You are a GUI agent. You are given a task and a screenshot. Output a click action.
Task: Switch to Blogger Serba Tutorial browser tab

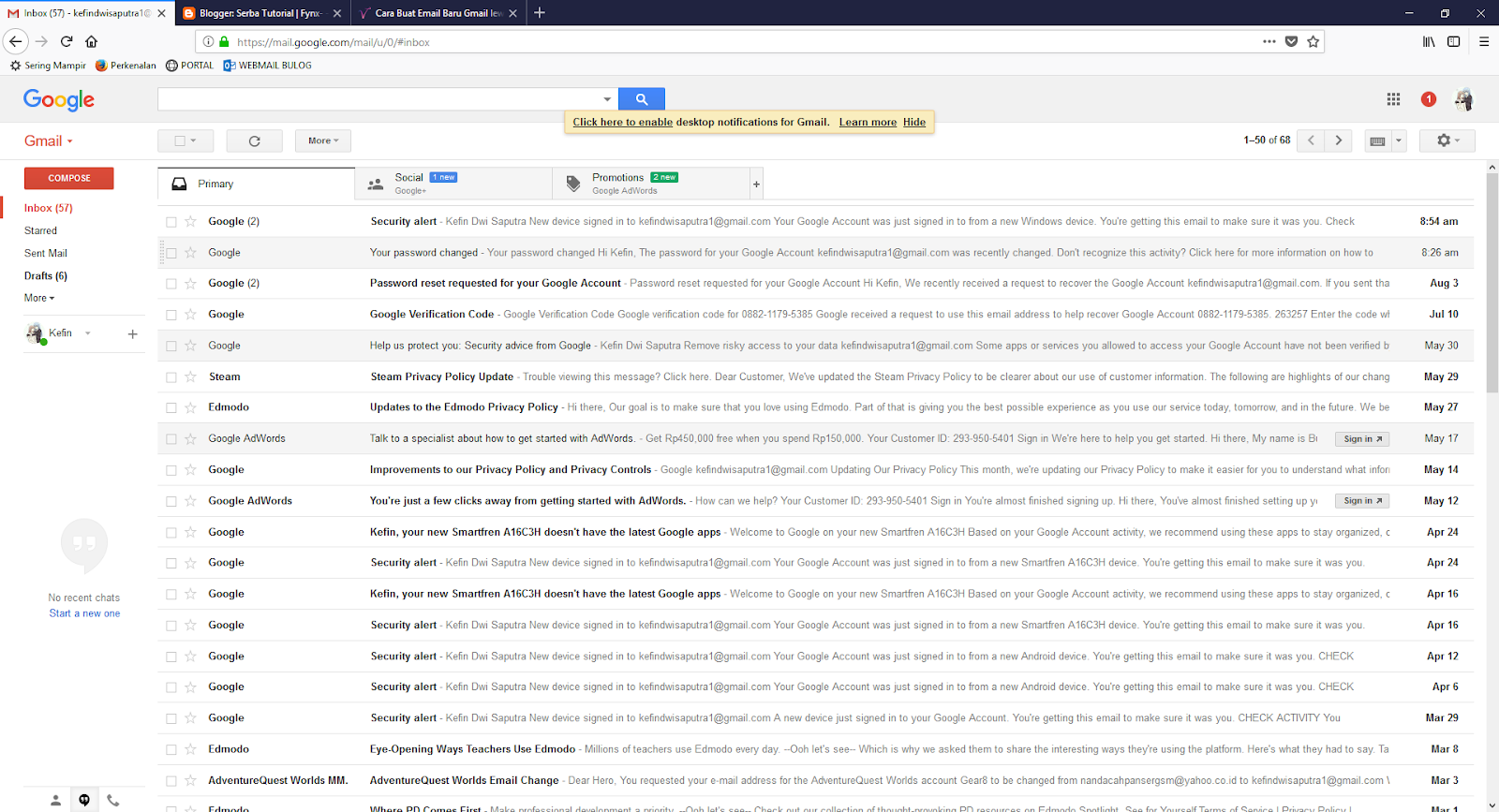point(262,13)
